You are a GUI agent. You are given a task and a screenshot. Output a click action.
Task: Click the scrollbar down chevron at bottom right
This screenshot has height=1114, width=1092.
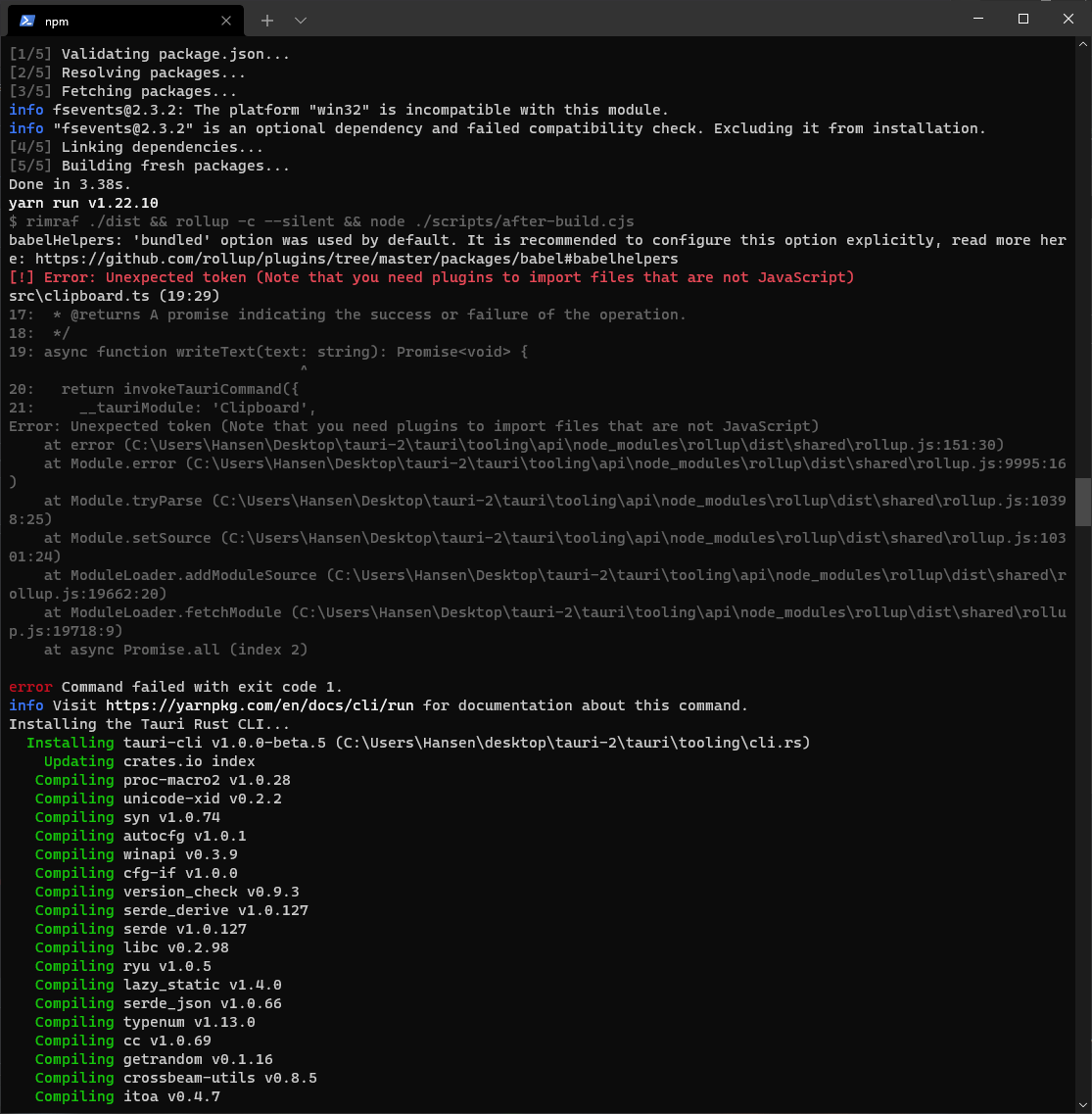click(x=1083, y=1105)
